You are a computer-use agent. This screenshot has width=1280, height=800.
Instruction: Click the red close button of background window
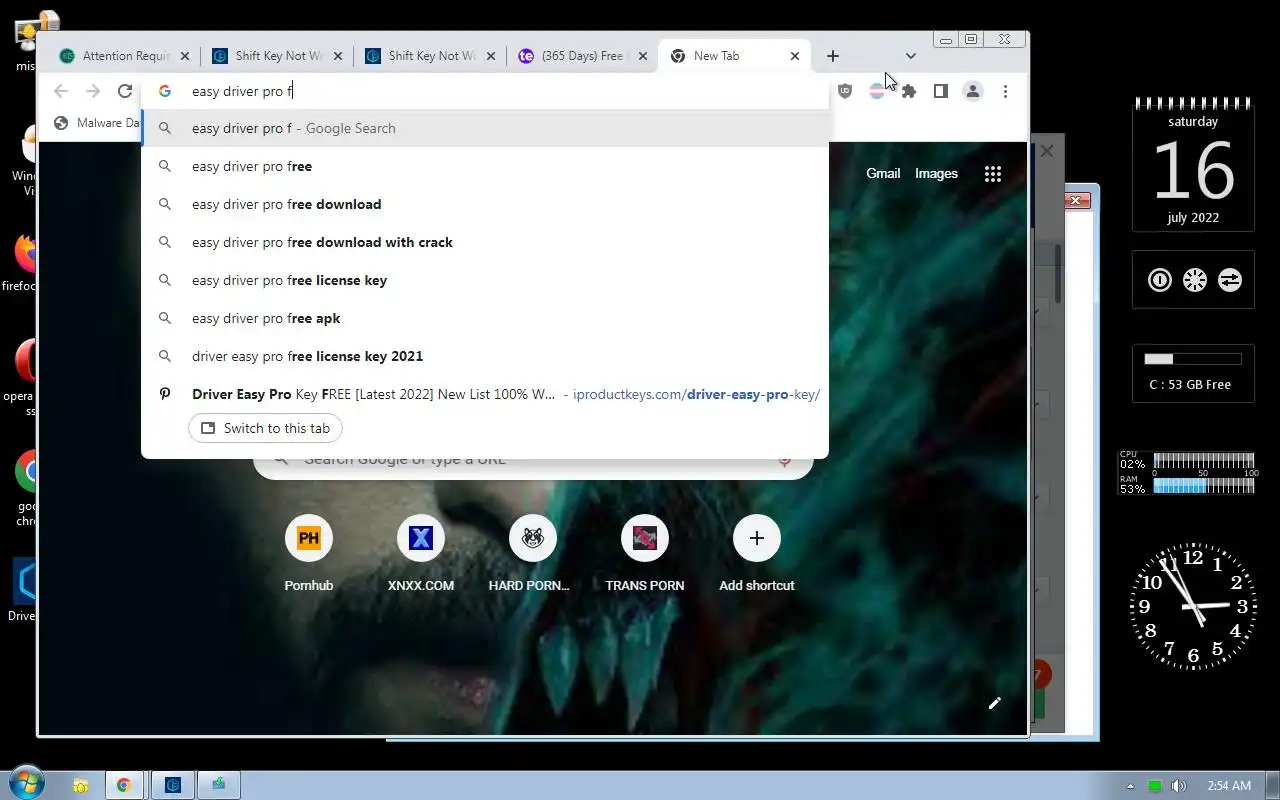tap(1076, 200)
